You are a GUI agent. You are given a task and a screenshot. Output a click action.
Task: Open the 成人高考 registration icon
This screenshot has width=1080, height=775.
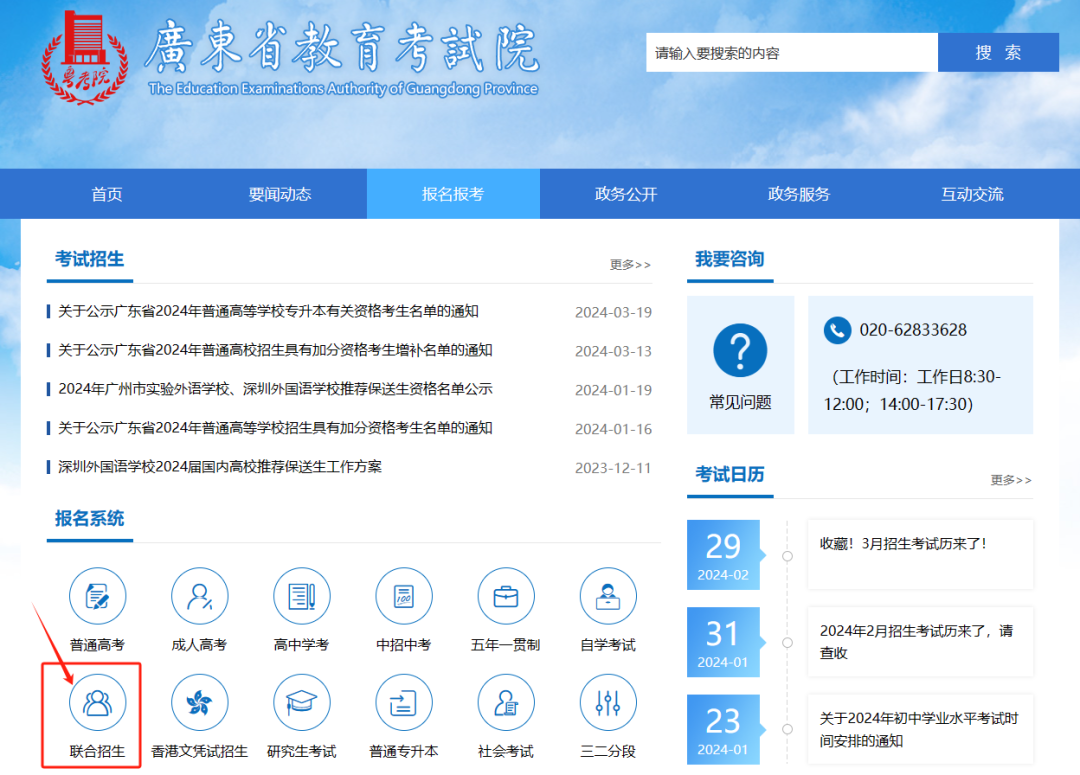point(199,597)
